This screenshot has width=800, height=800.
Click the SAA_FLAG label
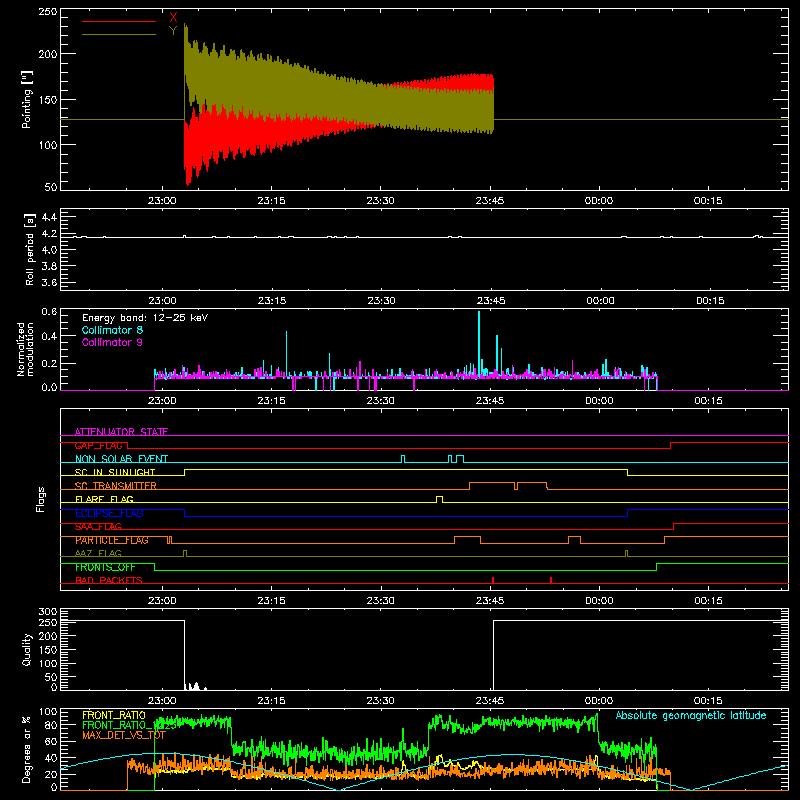click(98, 527)
